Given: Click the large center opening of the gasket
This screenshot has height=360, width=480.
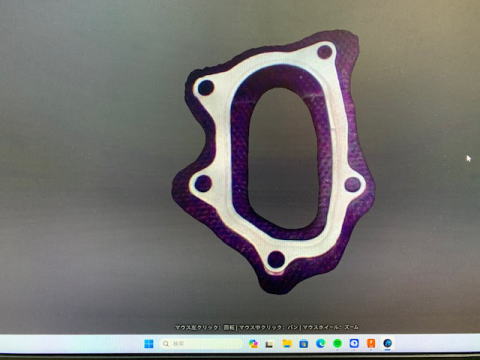Looking at the screenshot, I should (283, 157).
